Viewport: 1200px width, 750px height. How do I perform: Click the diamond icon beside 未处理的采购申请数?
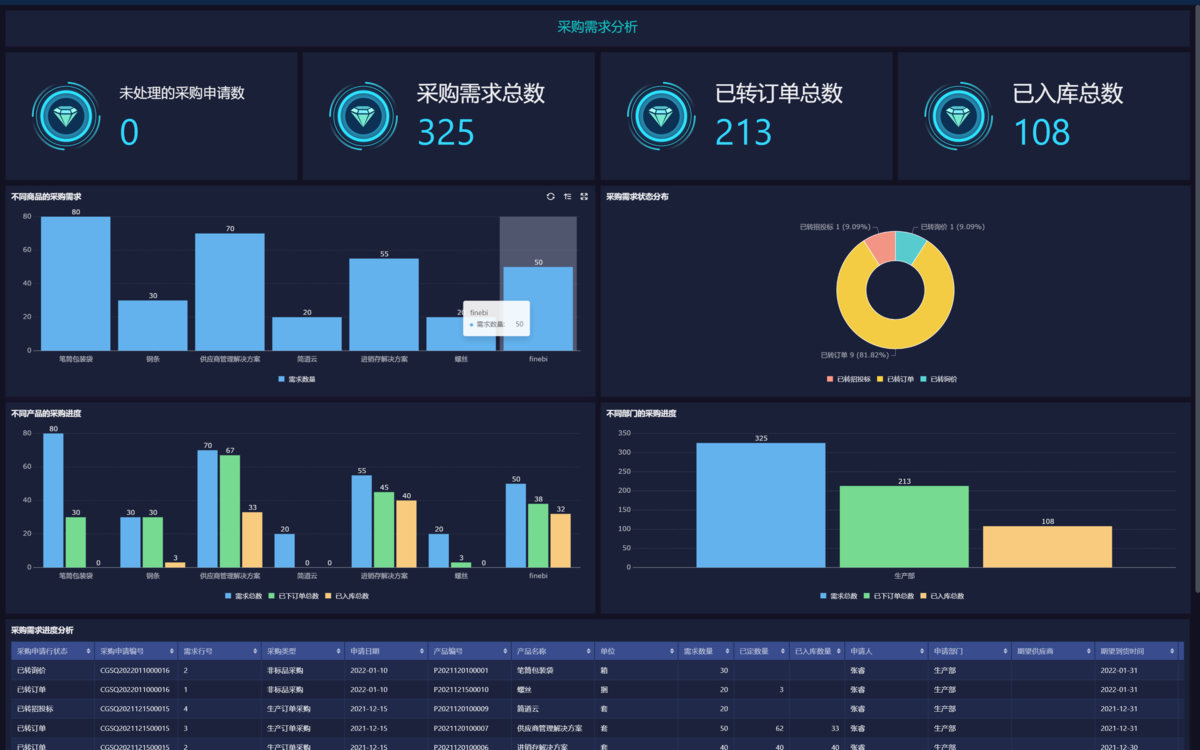coord(66,116)
